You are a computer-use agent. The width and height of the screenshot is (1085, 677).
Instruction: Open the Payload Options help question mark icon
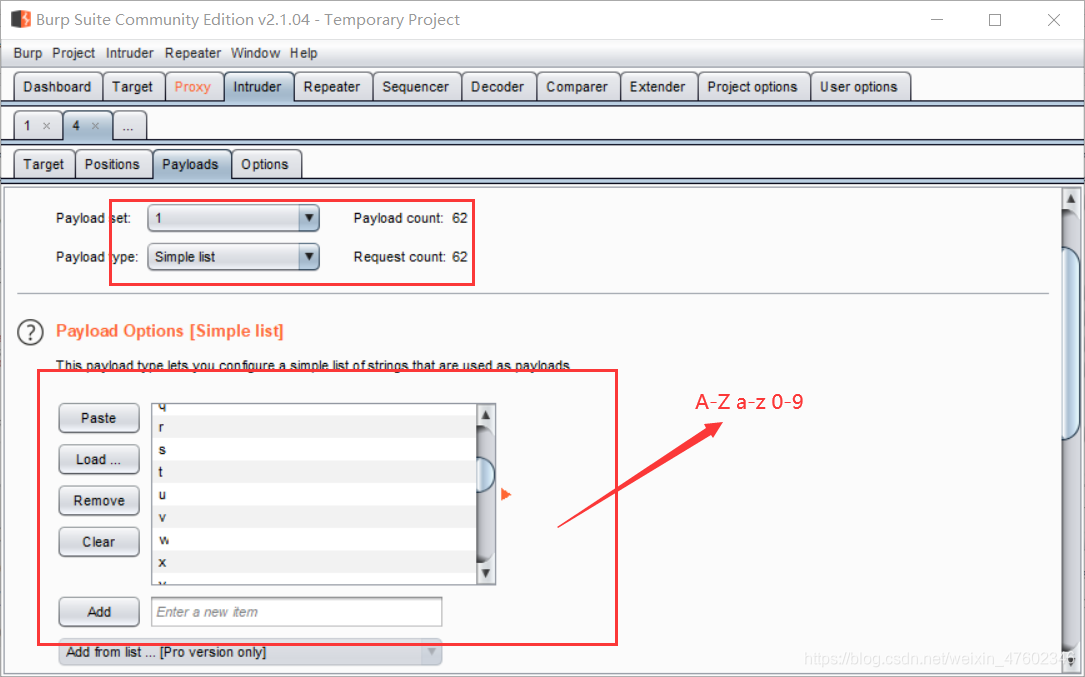(x=30, y=332)
